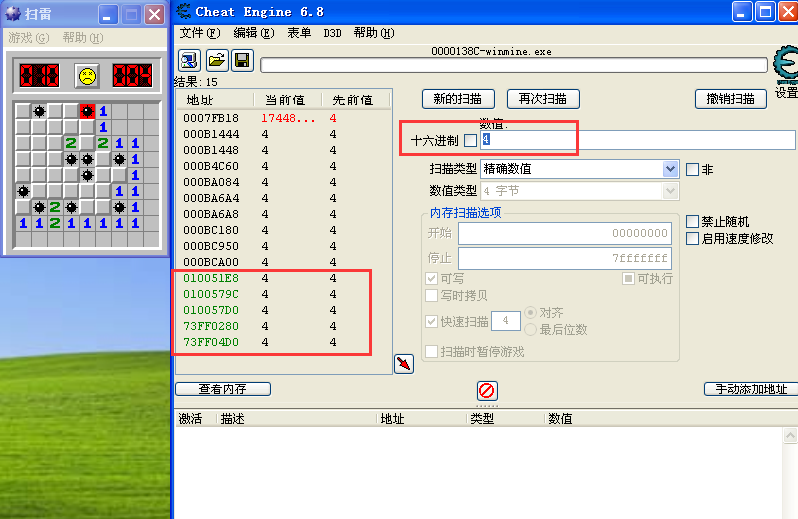
Task: Click the 描述 column header in address table
Action: tap(233, 419)
